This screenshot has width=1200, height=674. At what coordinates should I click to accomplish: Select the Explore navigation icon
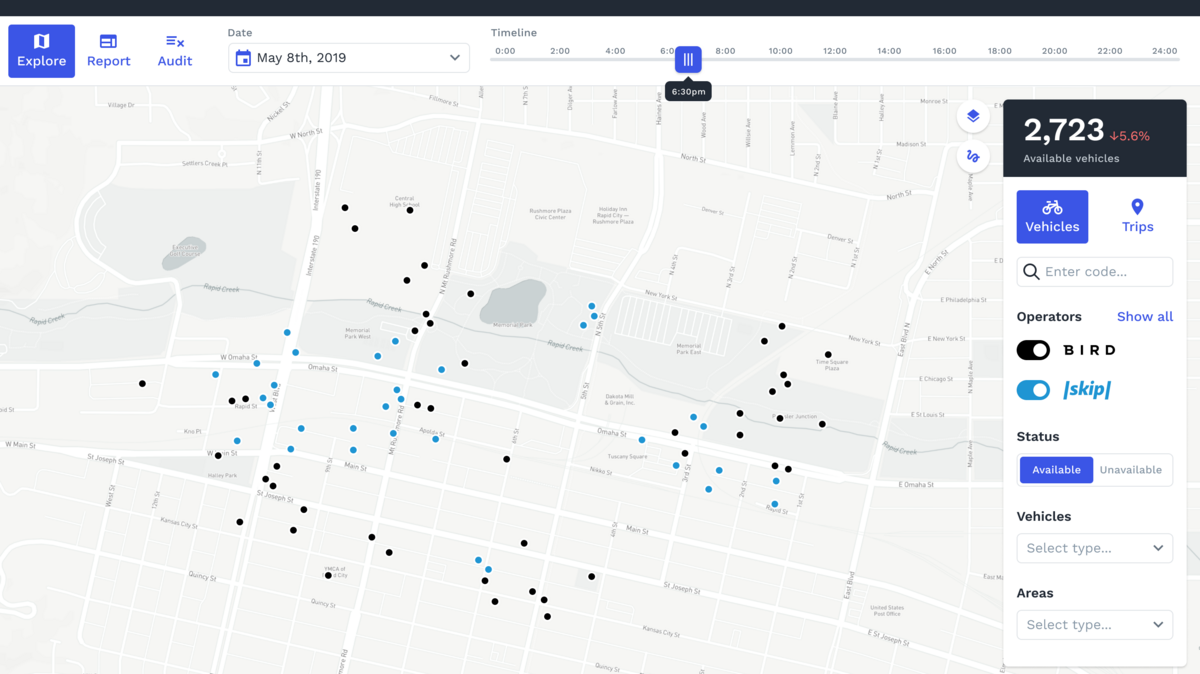click(41, 41)
